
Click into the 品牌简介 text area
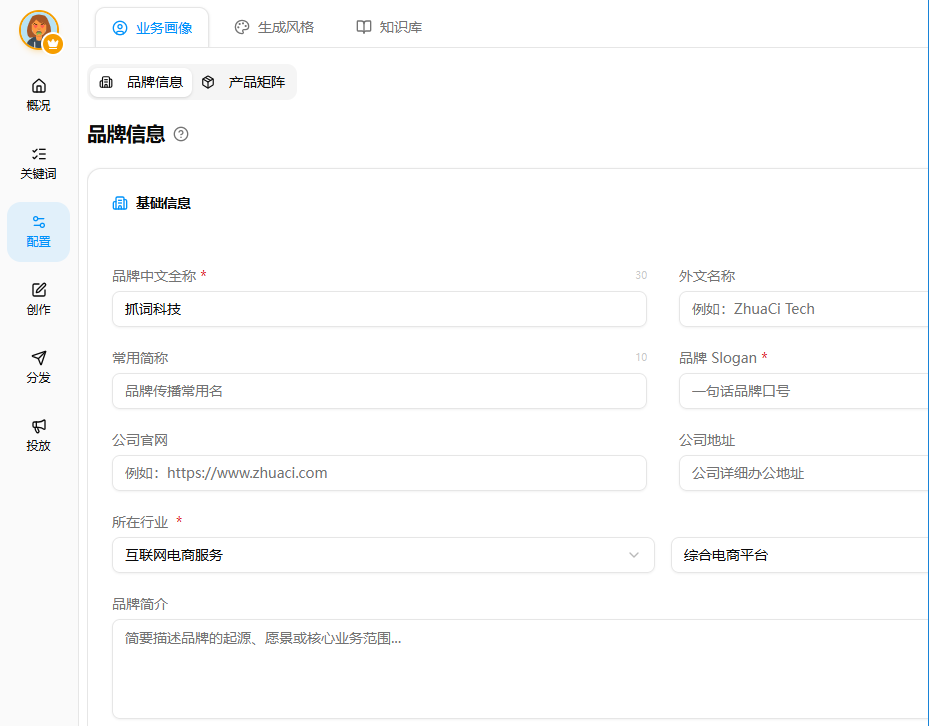[x=520, y=668]
